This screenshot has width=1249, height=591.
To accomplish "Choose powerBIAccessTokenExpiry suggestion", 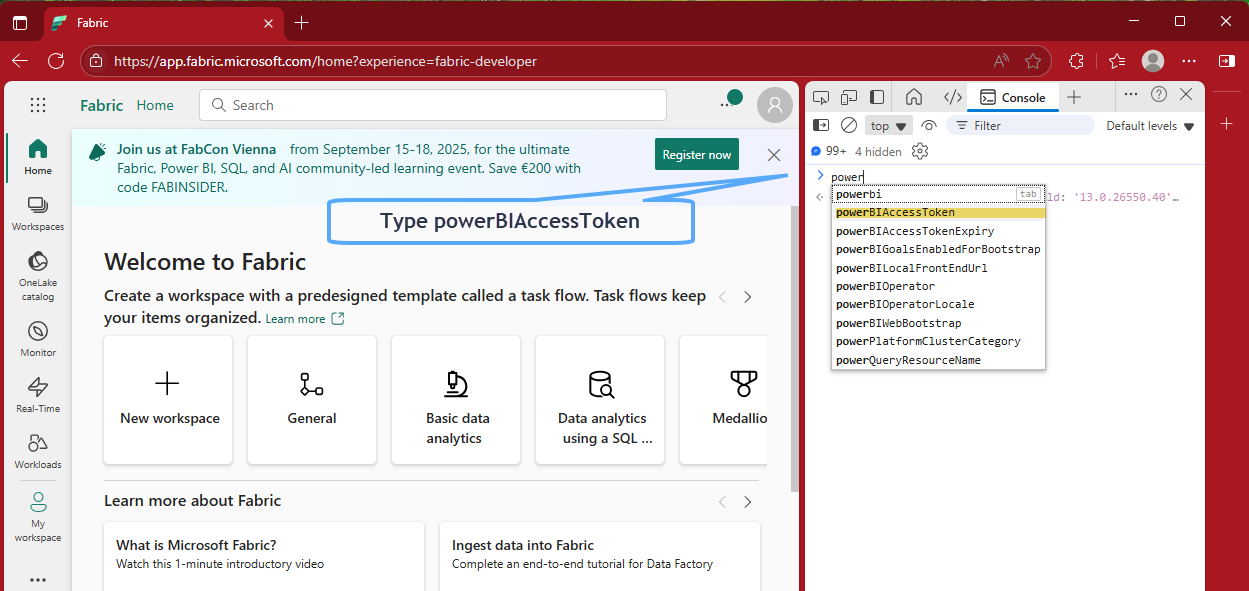I will [x=939, y=231].
